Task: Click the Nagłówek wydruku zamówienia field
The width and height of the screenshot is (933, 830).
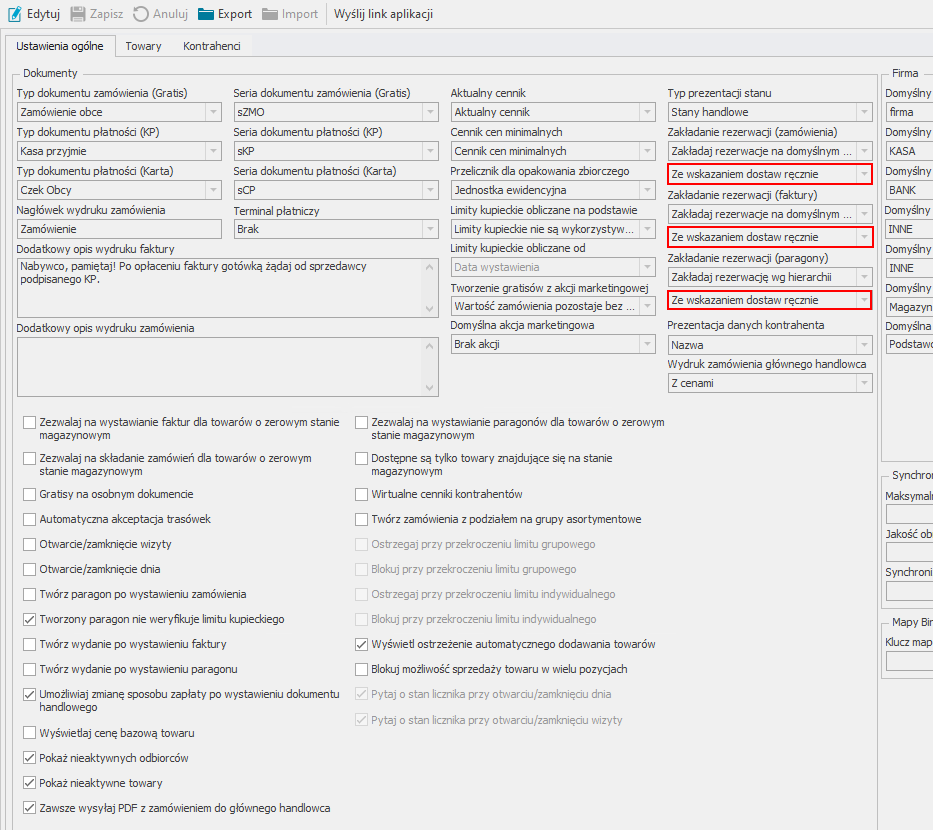Action: pos(119,229)
